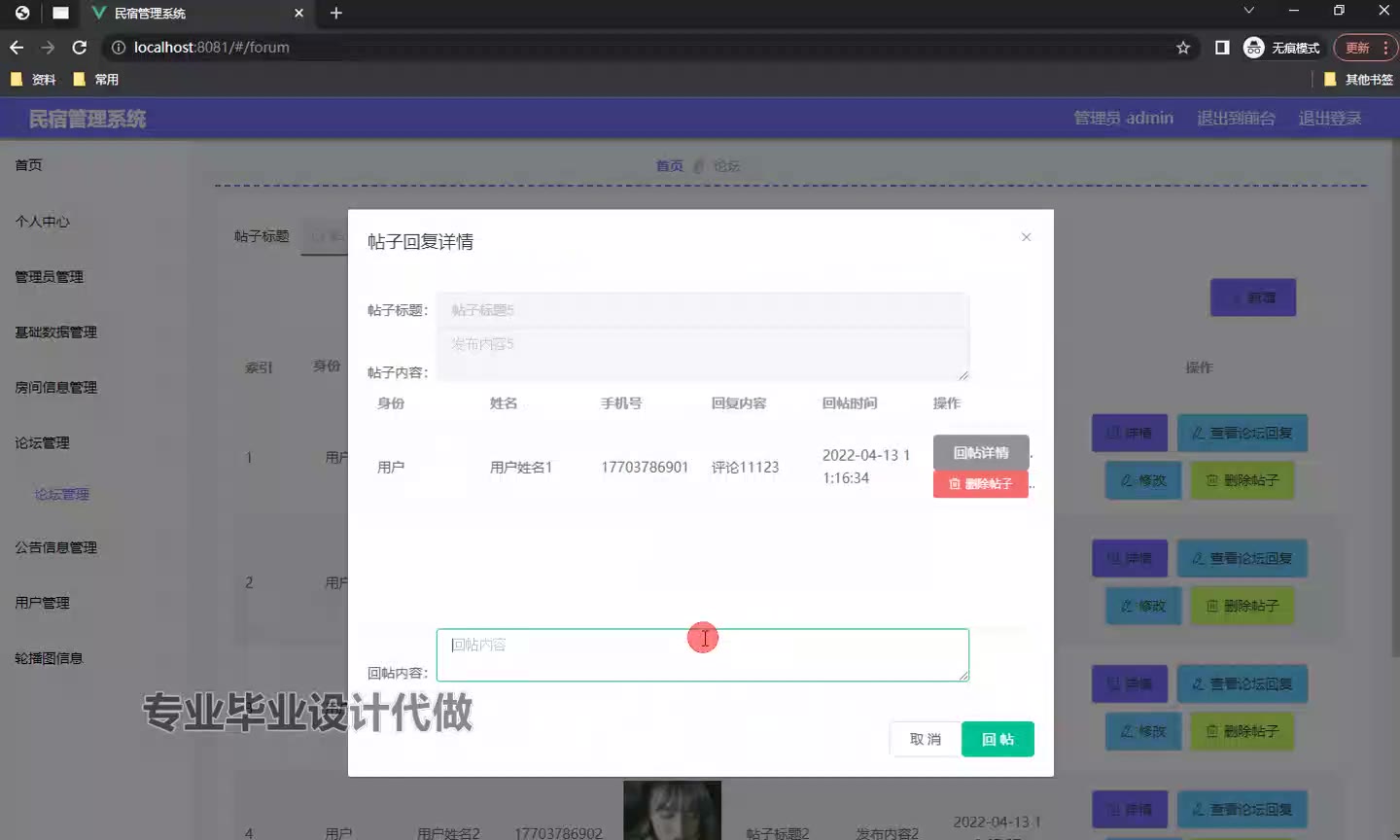Screen dimensions: 1400x840
Task: Select 用户管理 in the sidebar
Action: [43, 603]
